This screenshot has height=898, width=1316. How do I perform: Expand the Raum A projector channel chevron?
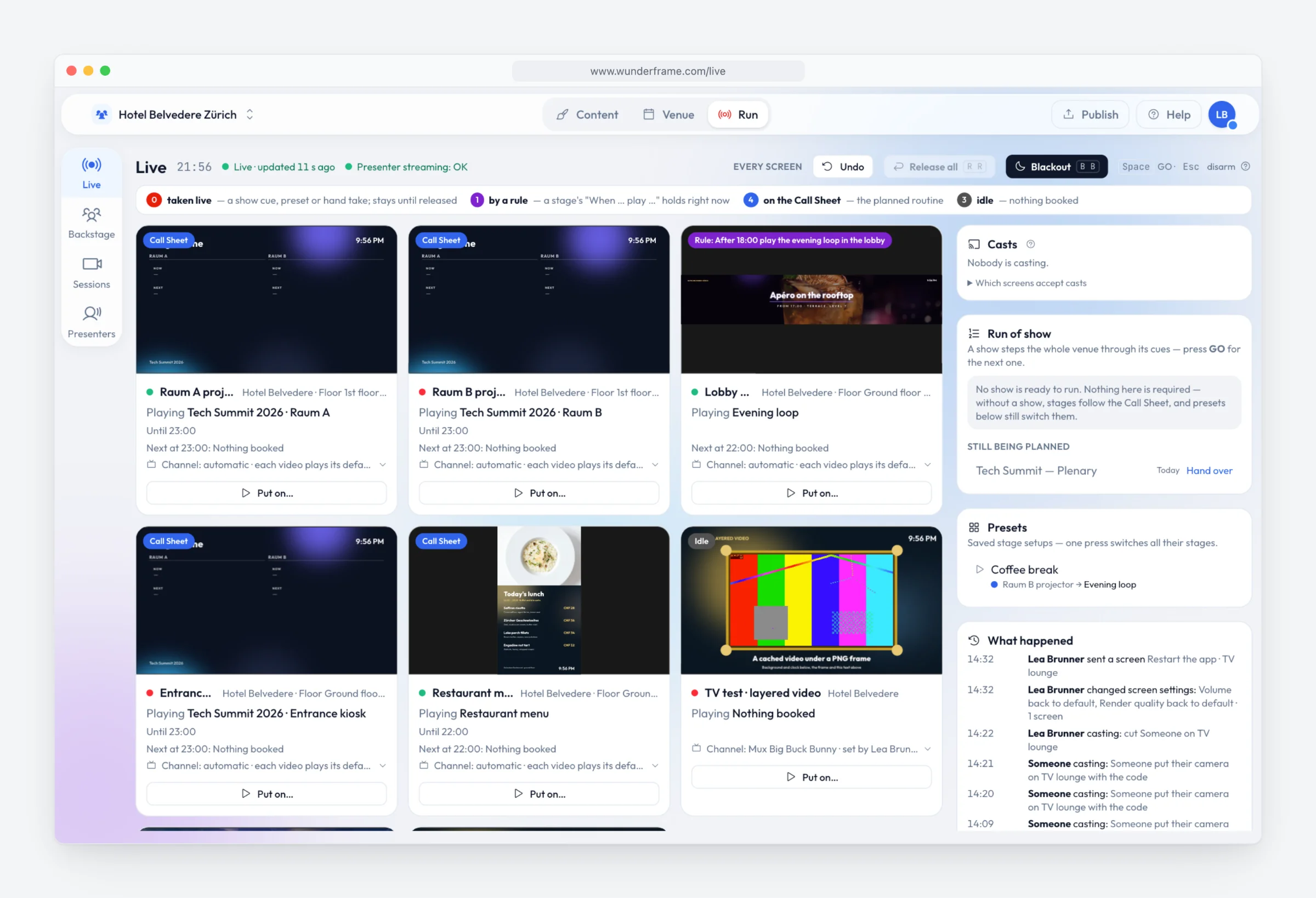click(383, 465)
